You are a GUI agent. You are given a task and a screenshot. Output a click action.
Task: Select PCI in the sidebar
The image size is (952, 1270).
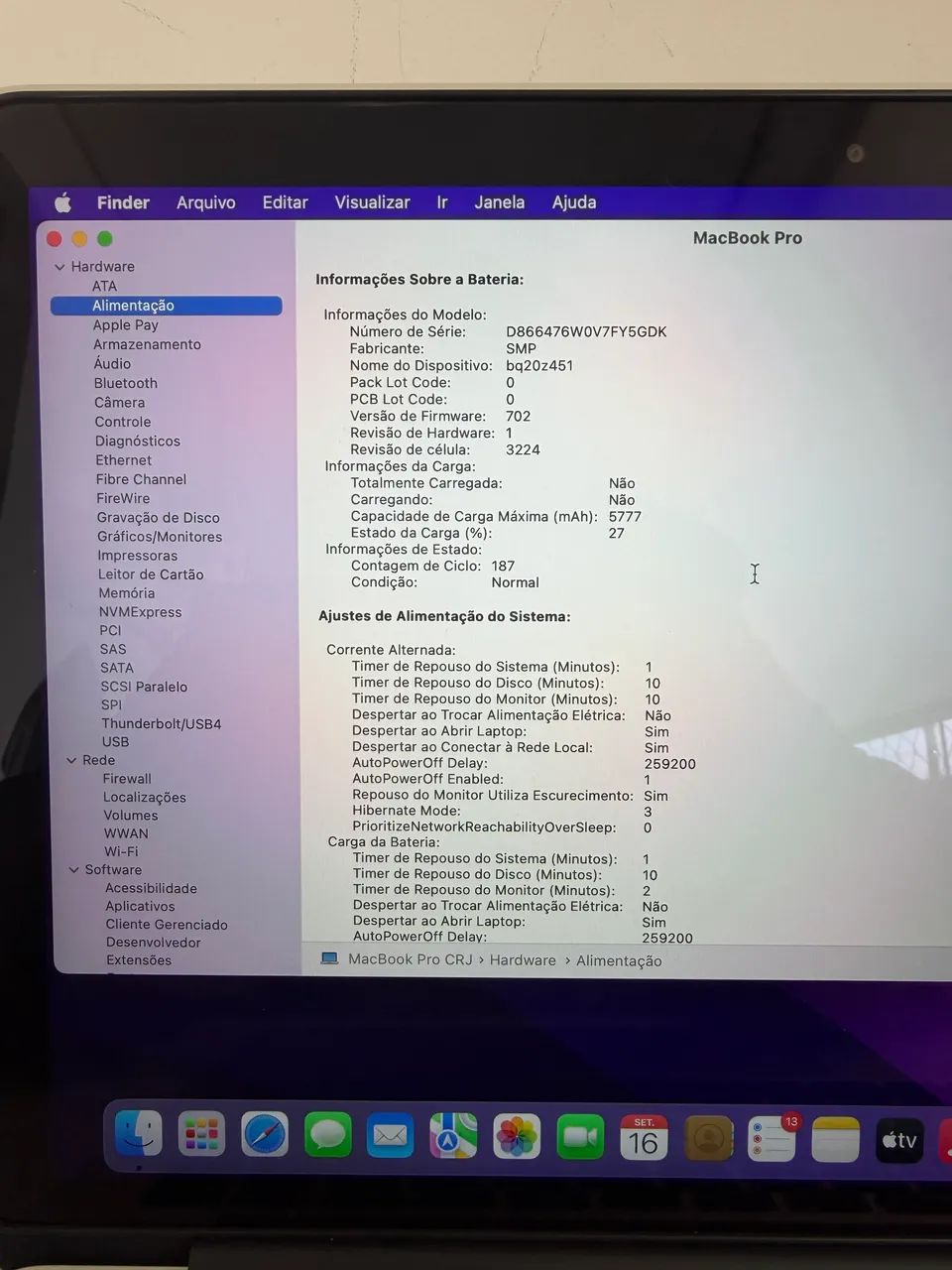pyautogui.click(x=110, y=630)
